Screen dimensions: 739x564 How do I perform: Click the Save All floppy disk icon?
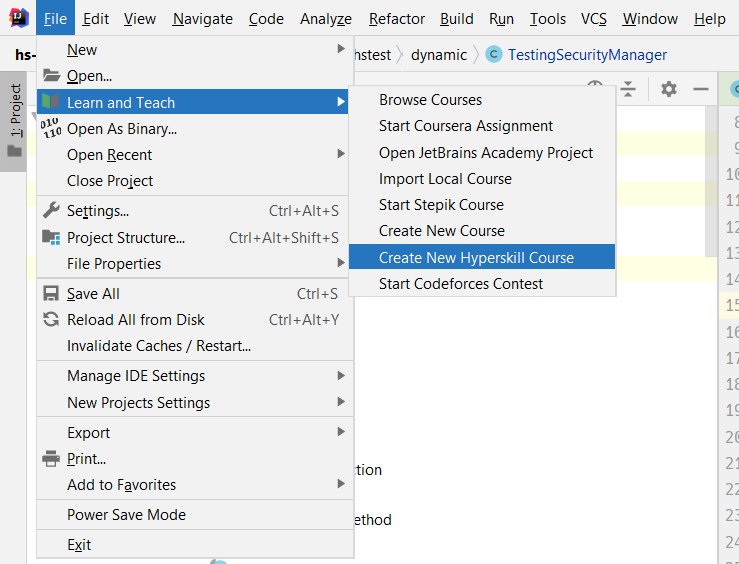click(x=51, y=294)
